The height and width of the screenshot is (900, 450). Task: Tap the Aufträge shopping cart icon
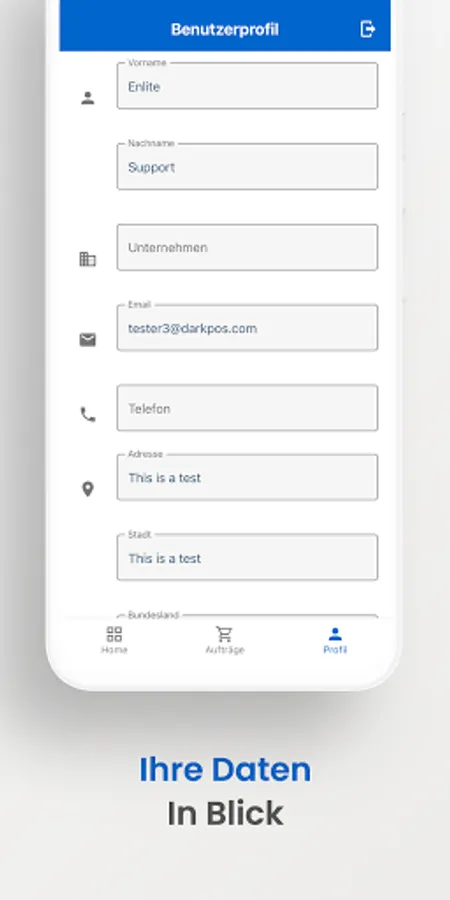tap(224, 634)
